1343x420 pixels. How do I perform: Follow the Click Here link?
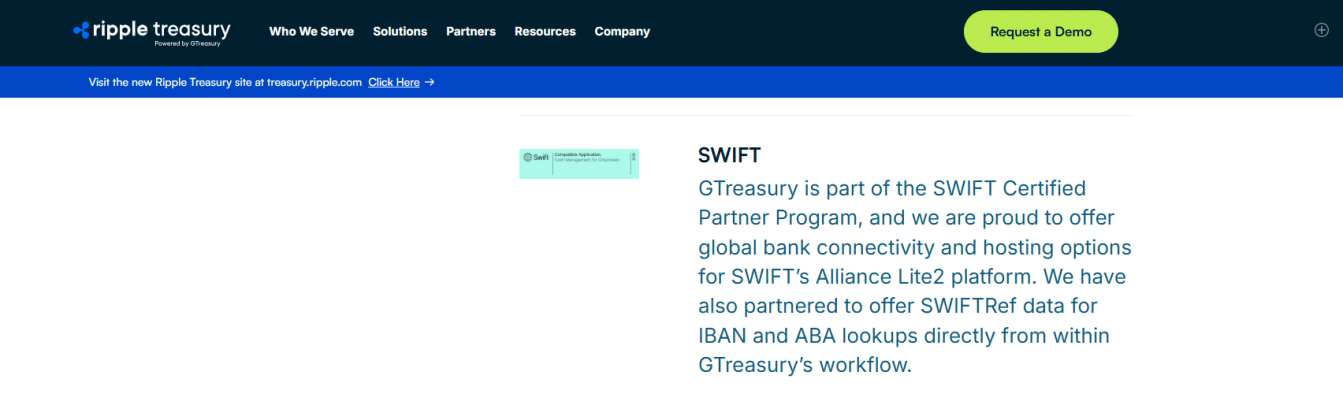[x=393, y=82]
